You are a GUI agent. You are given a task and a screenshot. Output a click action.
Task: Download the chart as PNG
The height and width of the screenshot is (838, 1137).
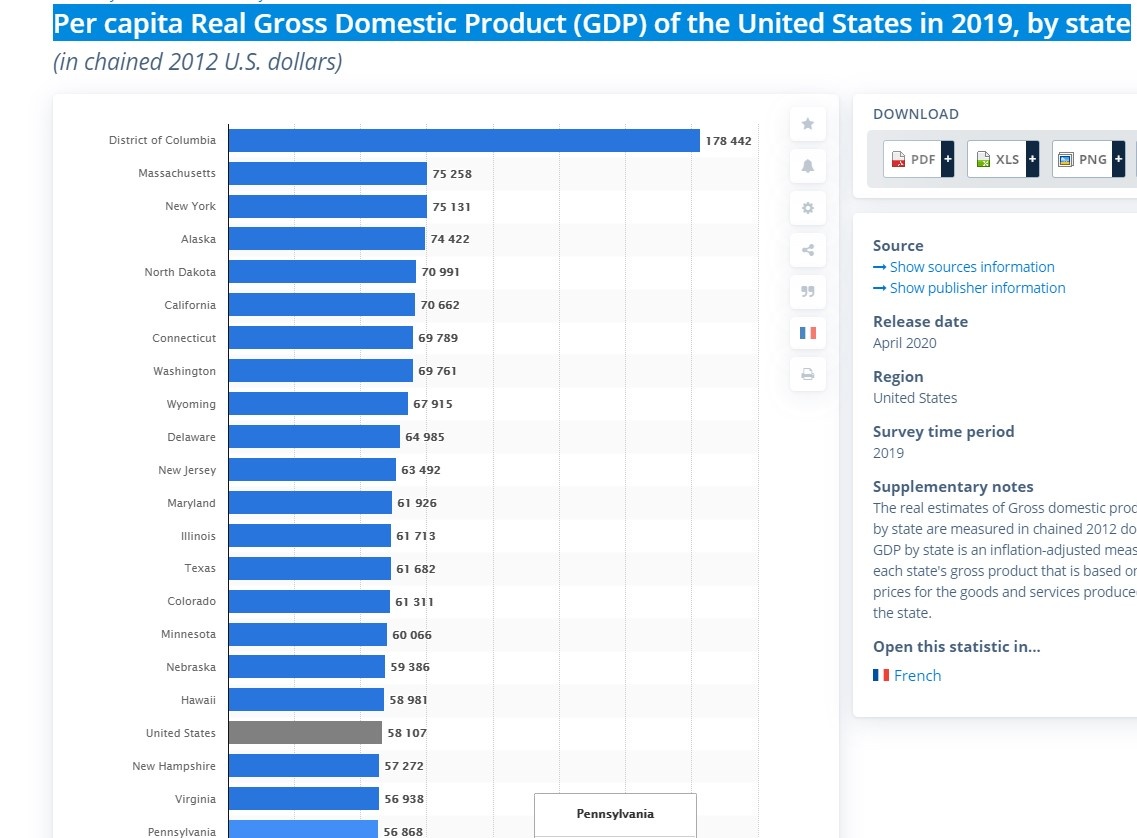(x=1082, y=159)
